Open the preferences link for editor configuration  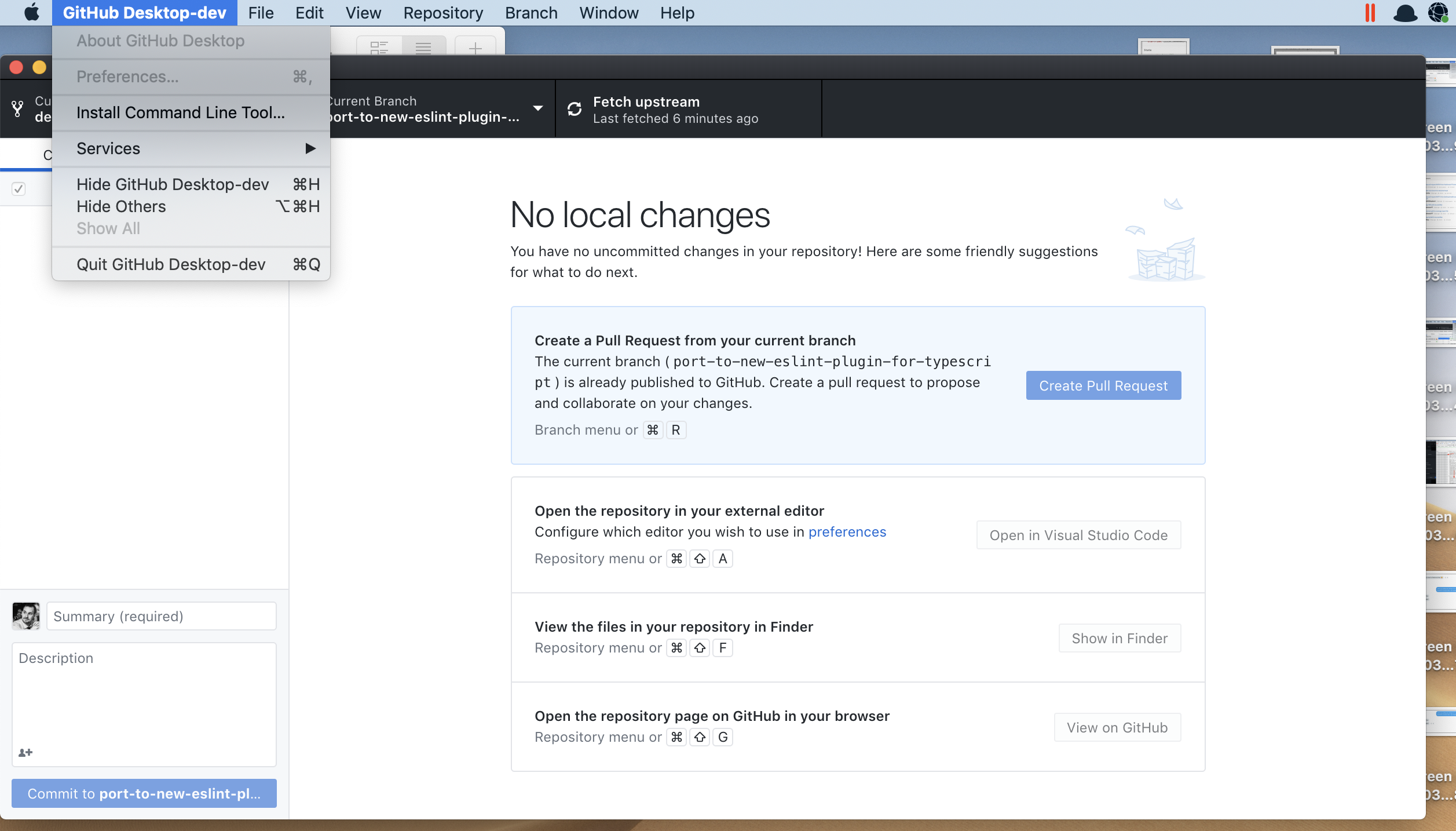847,531
